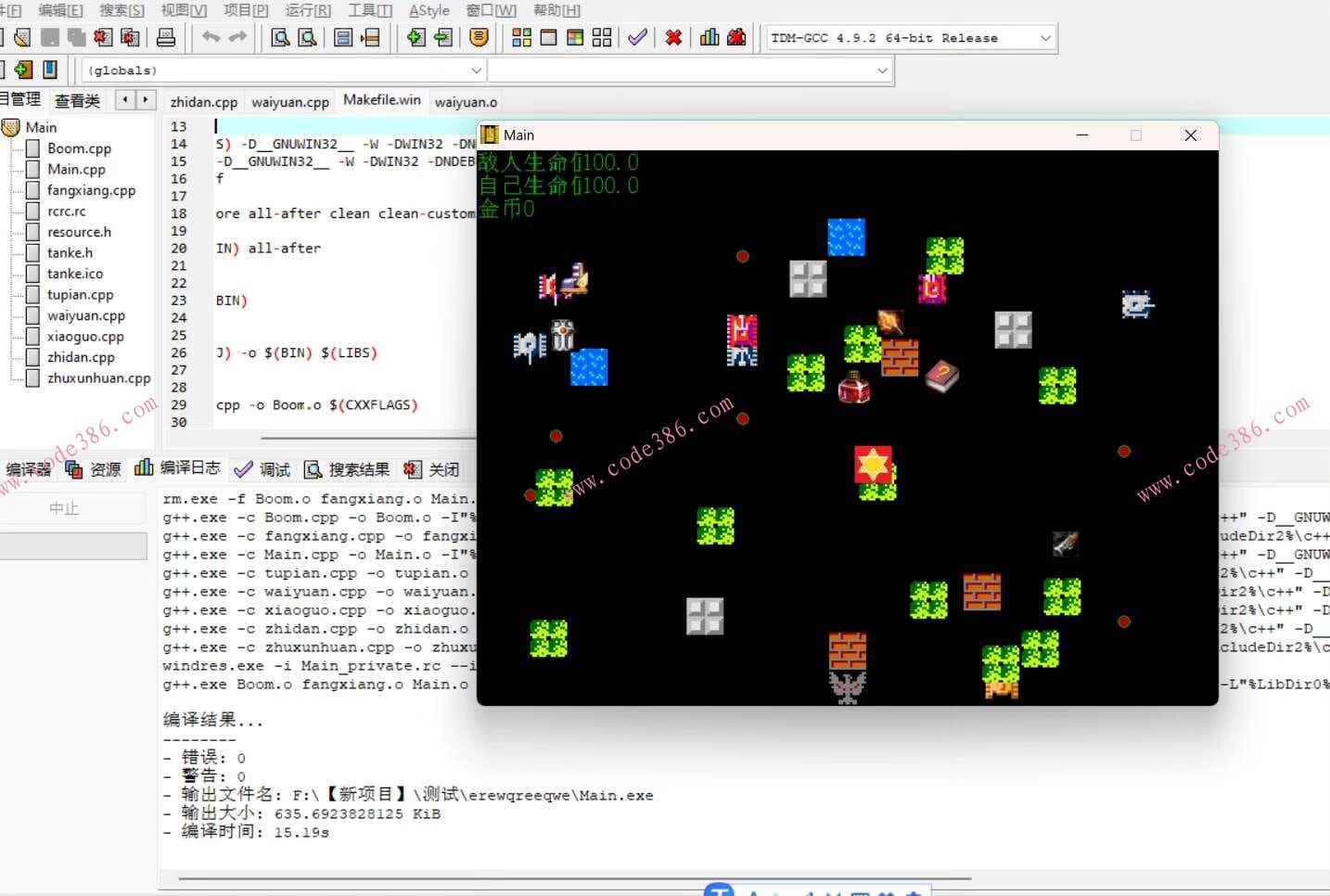Open the 编辑[E] menu
Viewport: 1330px width, 896px height.
pyautogui.click(x=61, y=10)
